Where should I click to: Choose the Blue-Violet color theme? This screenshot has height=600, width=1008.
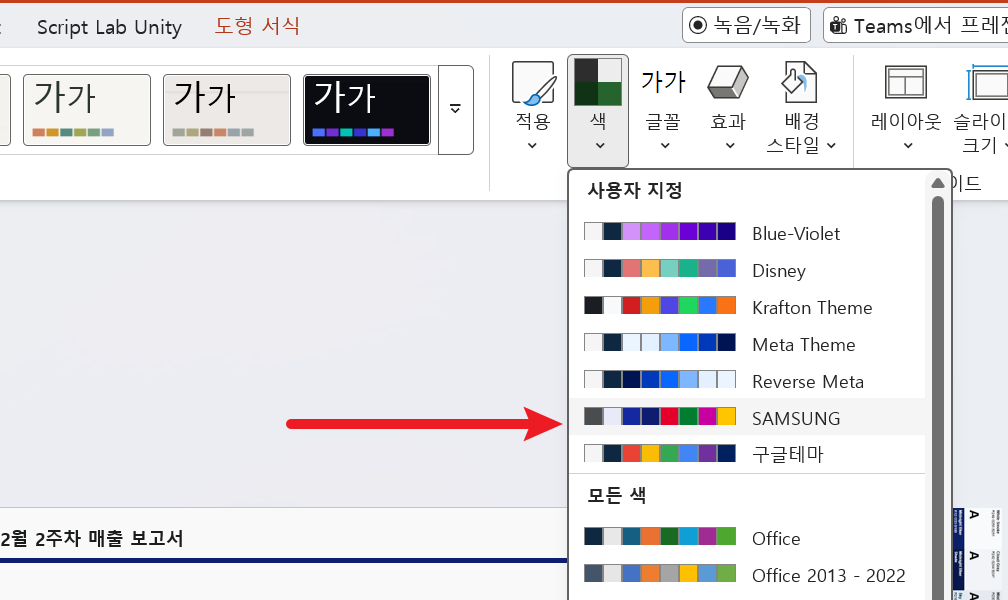click(x=747, y=233)
